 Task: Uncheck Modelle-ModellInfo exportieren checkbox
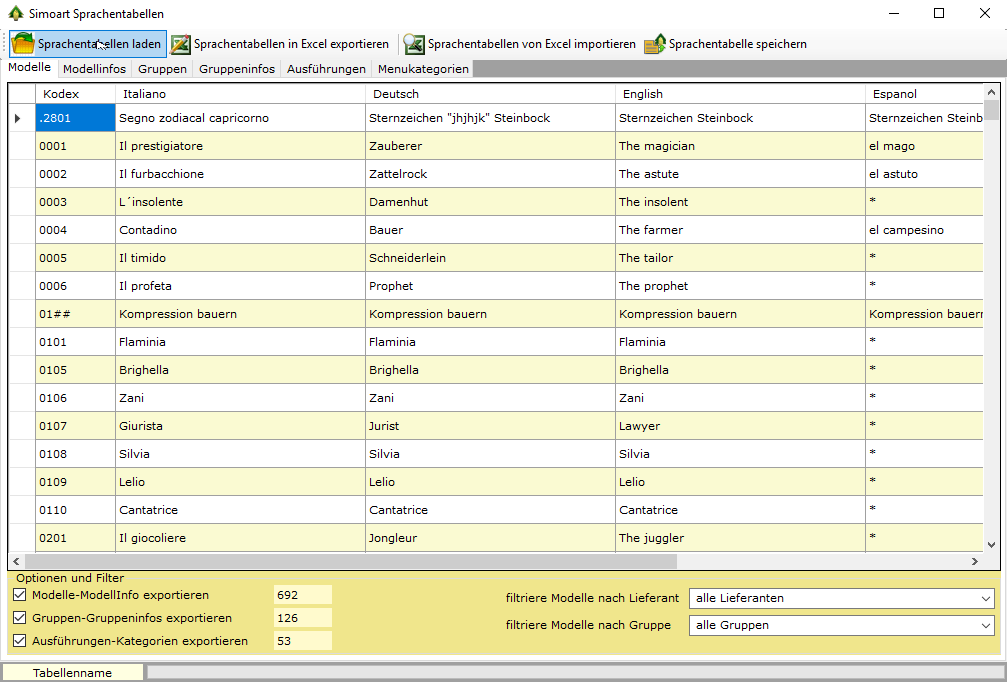coord(20,594)
